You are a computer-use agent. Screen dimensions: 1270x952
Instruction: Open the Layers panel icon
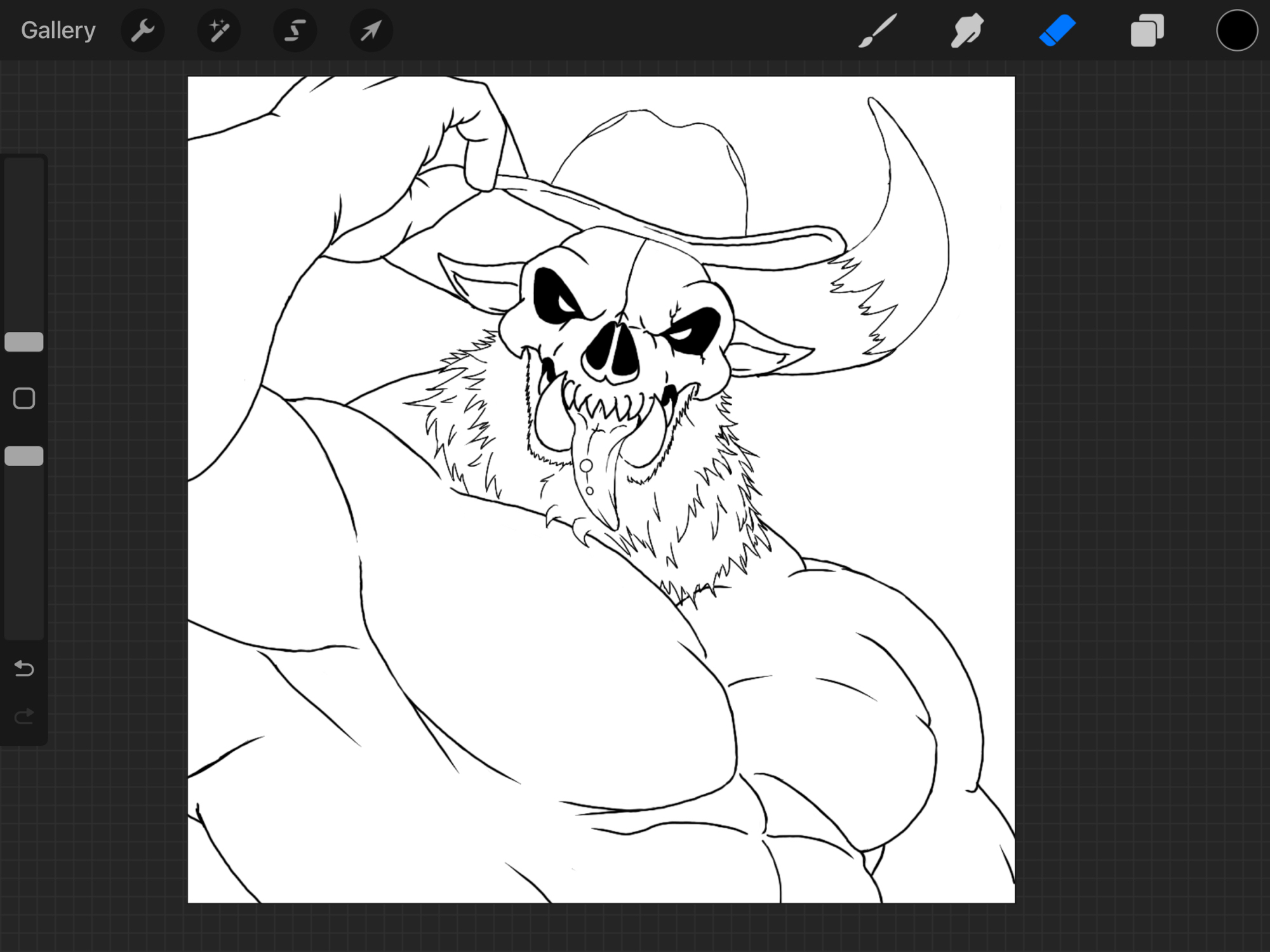click(1147, 30)
